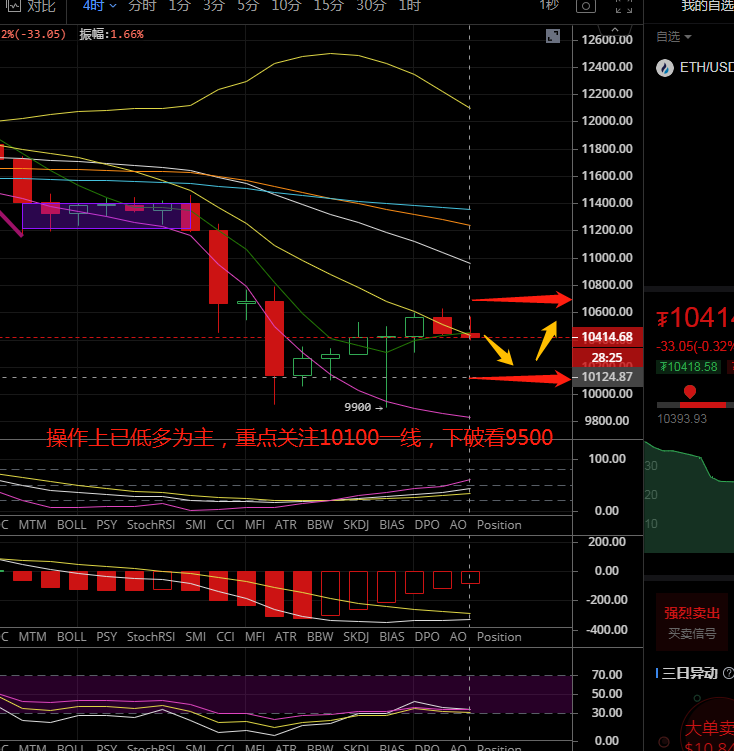734x751 pixels.
Task: Select SMI in the first indicator row
Action: [x=196, y=525]
